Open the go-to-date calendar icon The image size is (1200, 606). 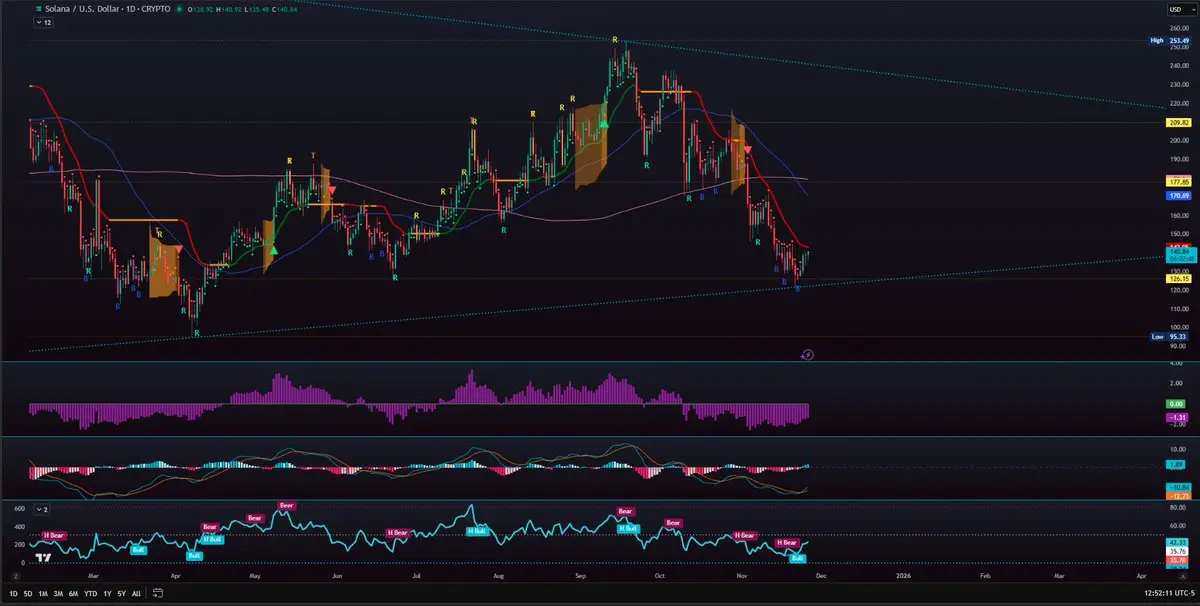coord(160,594)
